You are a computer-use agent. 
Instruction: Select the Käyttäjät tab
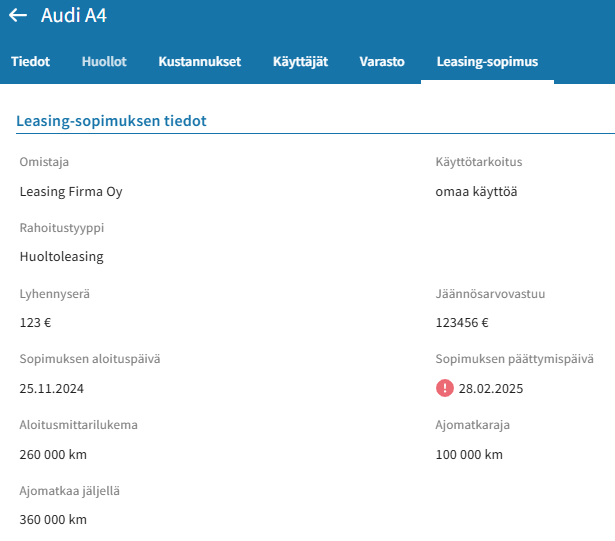point(300,62)
